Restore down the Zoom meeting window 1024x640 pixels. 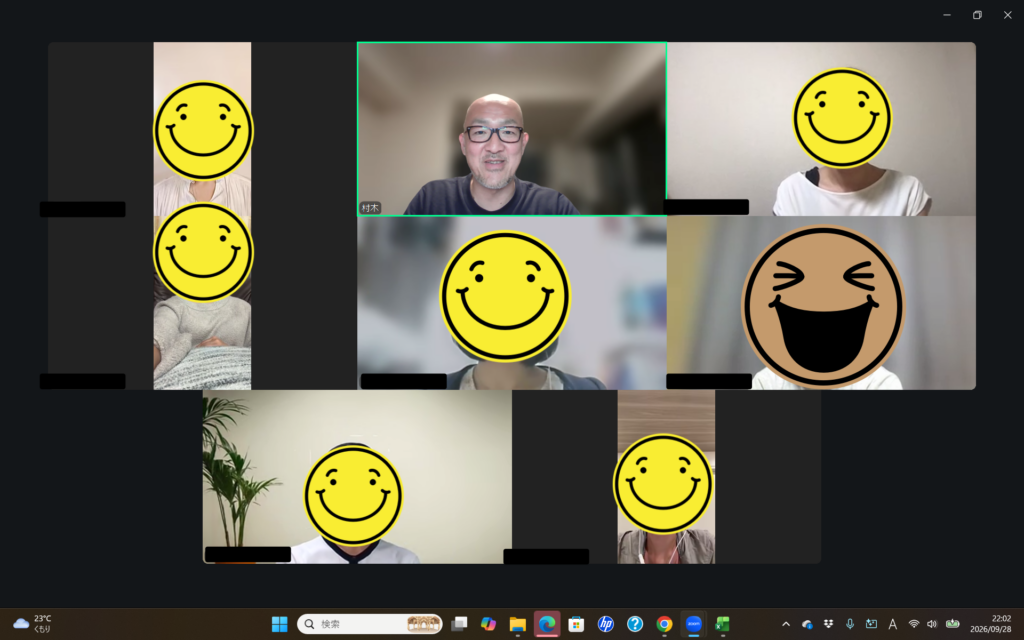tap(977, 15)
